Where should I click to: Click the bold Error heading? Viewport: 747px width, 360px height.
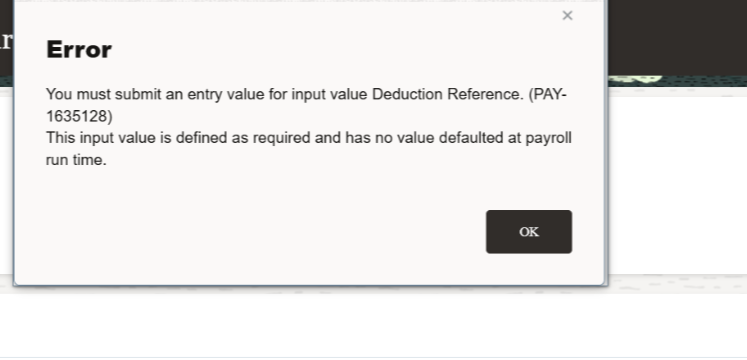[79, 50]
